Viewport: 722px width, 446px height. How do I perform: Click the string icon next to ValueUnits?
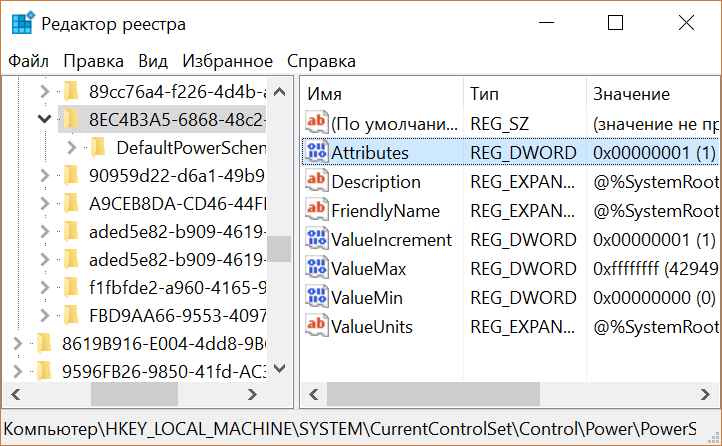coord(317,325)
